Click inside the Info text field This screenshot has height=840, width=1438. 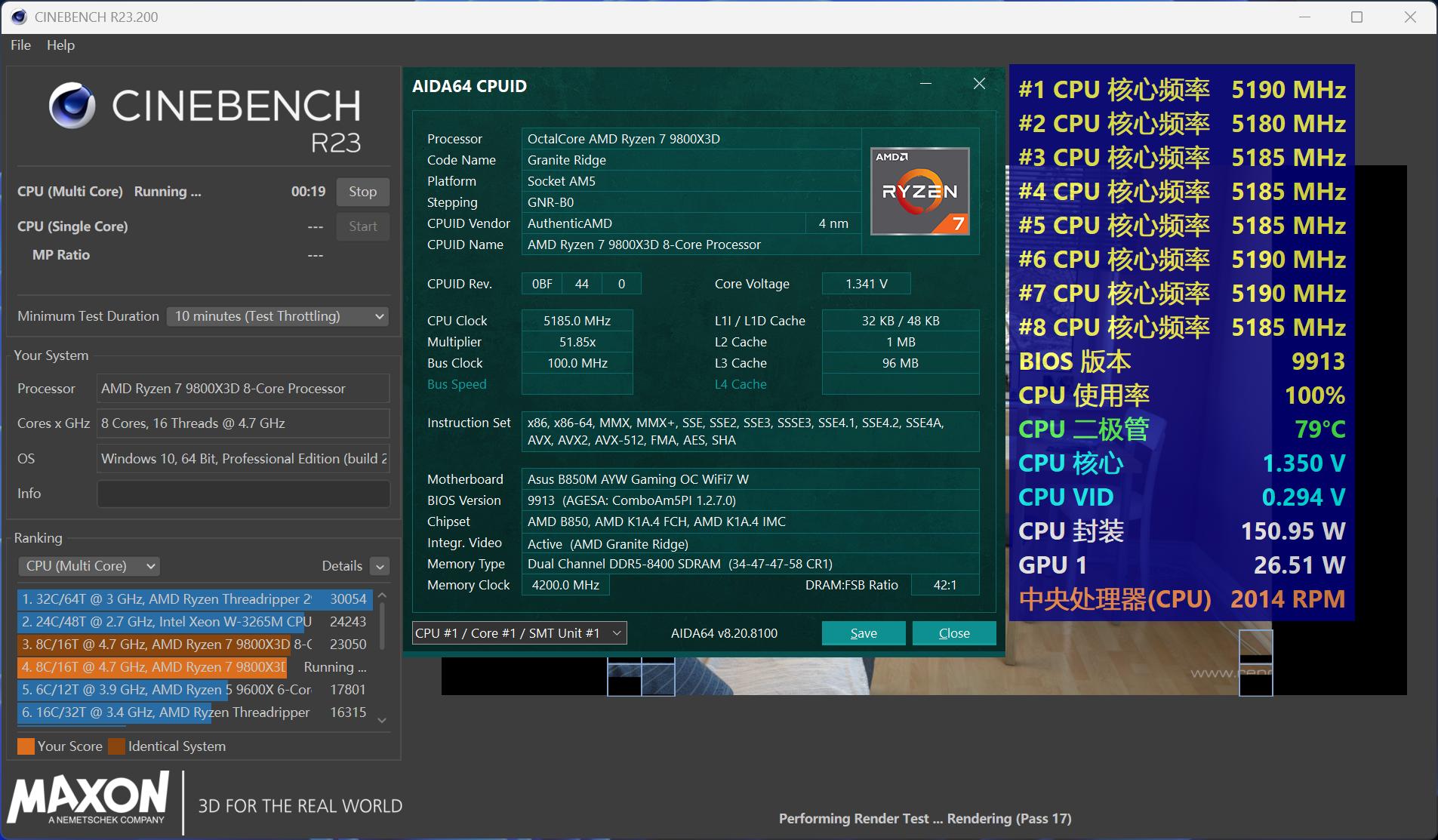(x=242, y=494)
